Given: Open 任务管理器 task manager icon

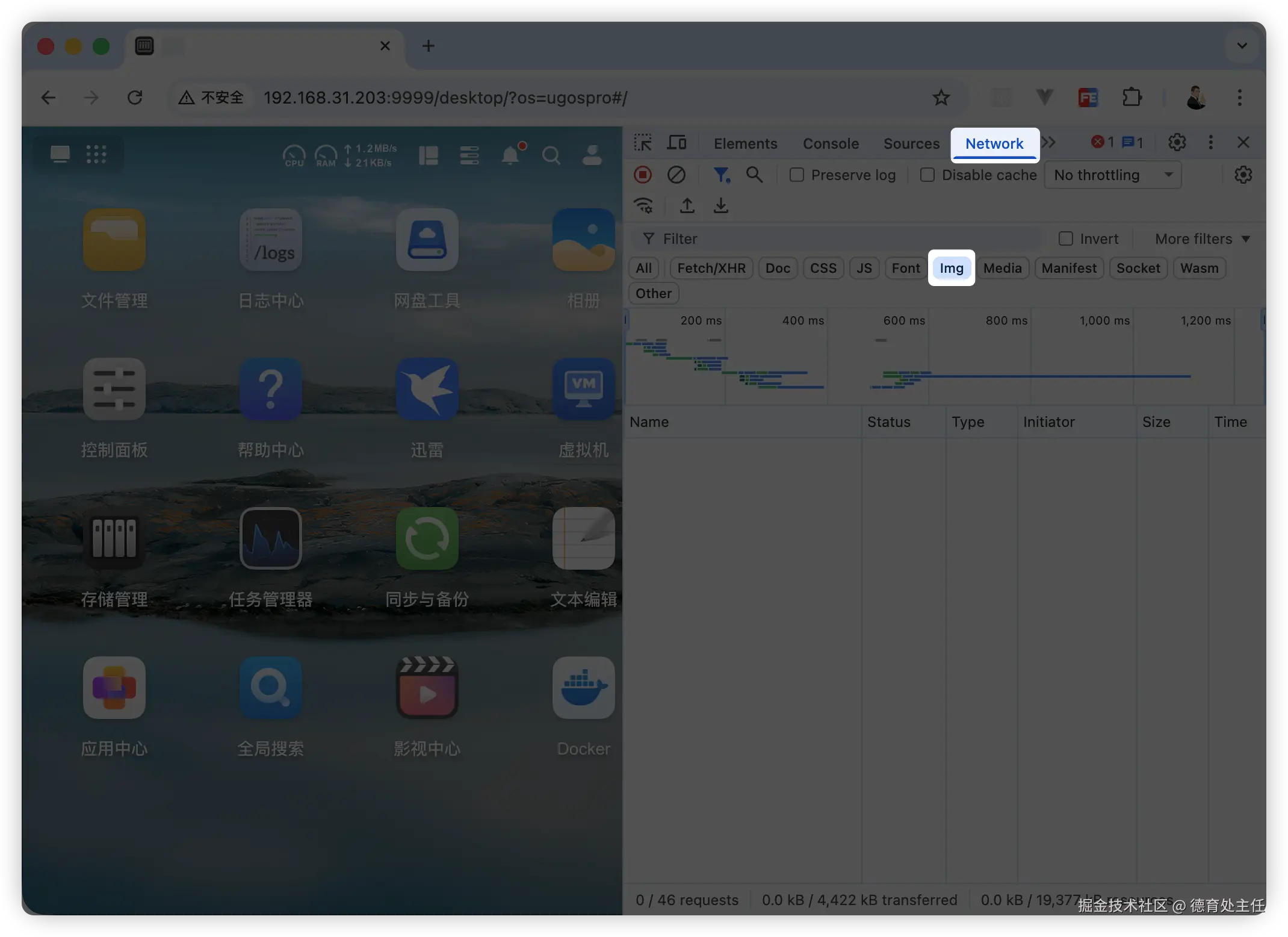Looking at the screenshot, I should click(270, 538).
